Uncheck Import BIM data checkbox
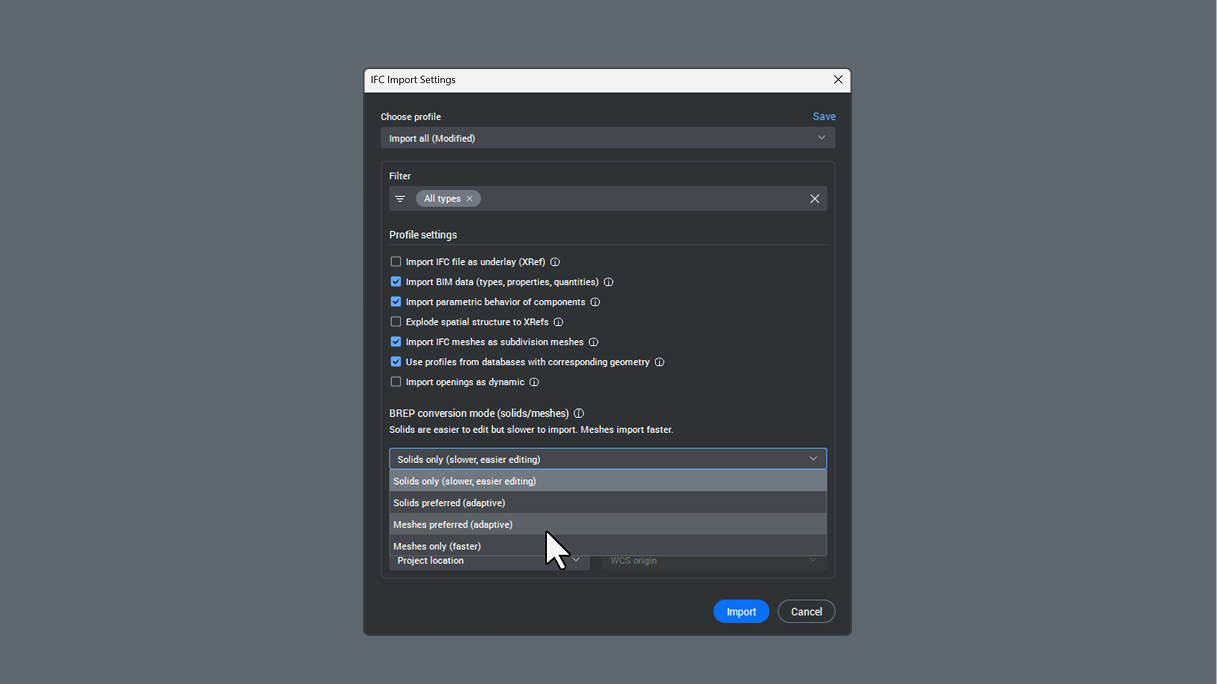 396,282
